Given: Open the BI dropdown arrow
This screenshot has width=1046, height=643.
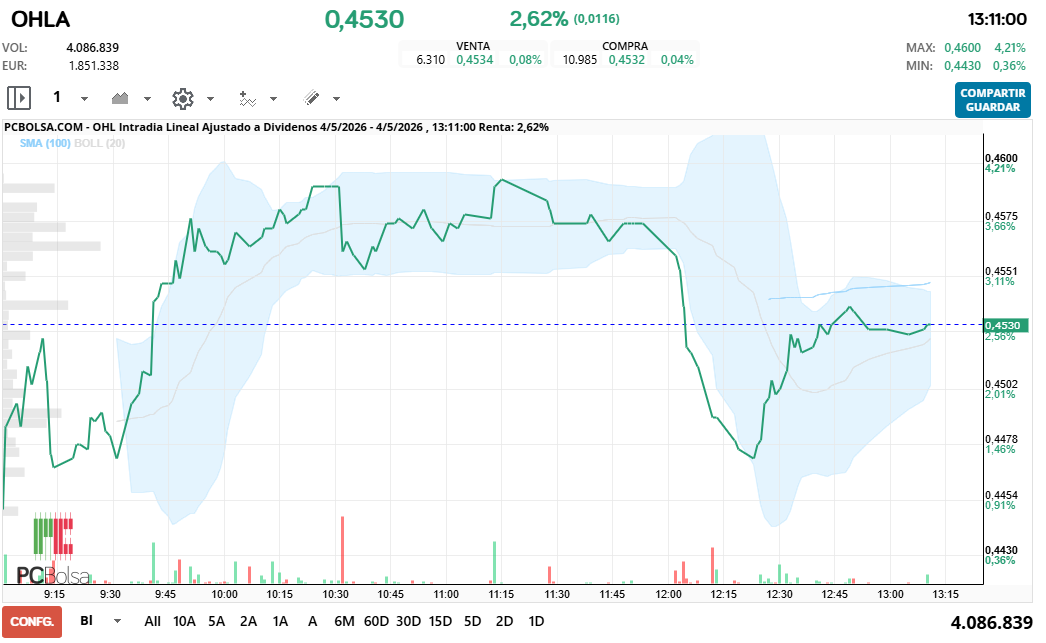Looking at the screenshot, I should tap(117, 621).
